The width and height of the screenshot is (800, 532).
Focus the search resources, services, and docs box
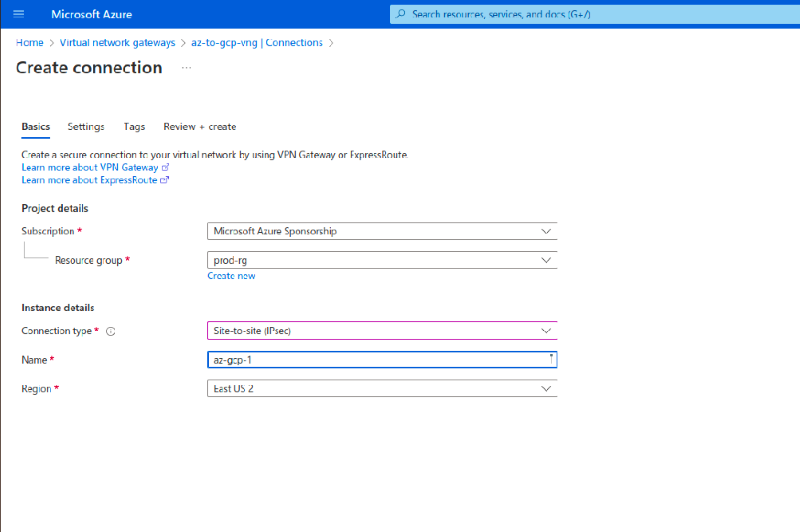tap(590, 14)
